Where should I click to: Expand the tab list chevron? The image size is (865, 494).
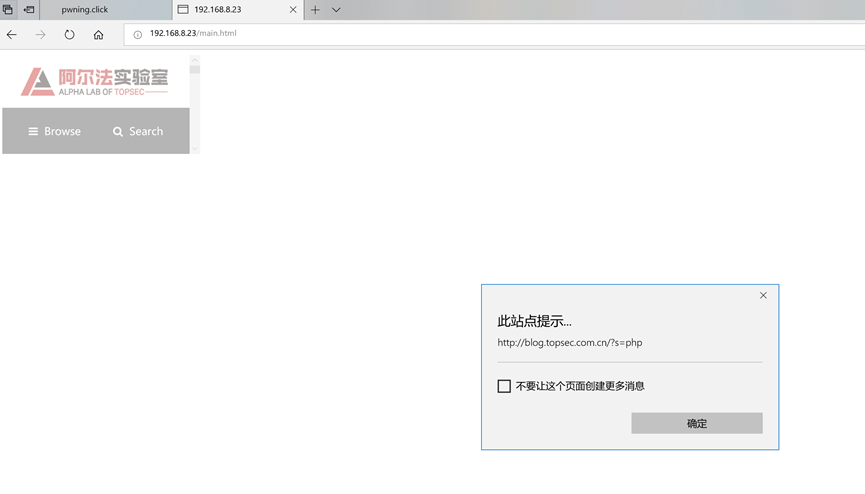tap(336, 9)
